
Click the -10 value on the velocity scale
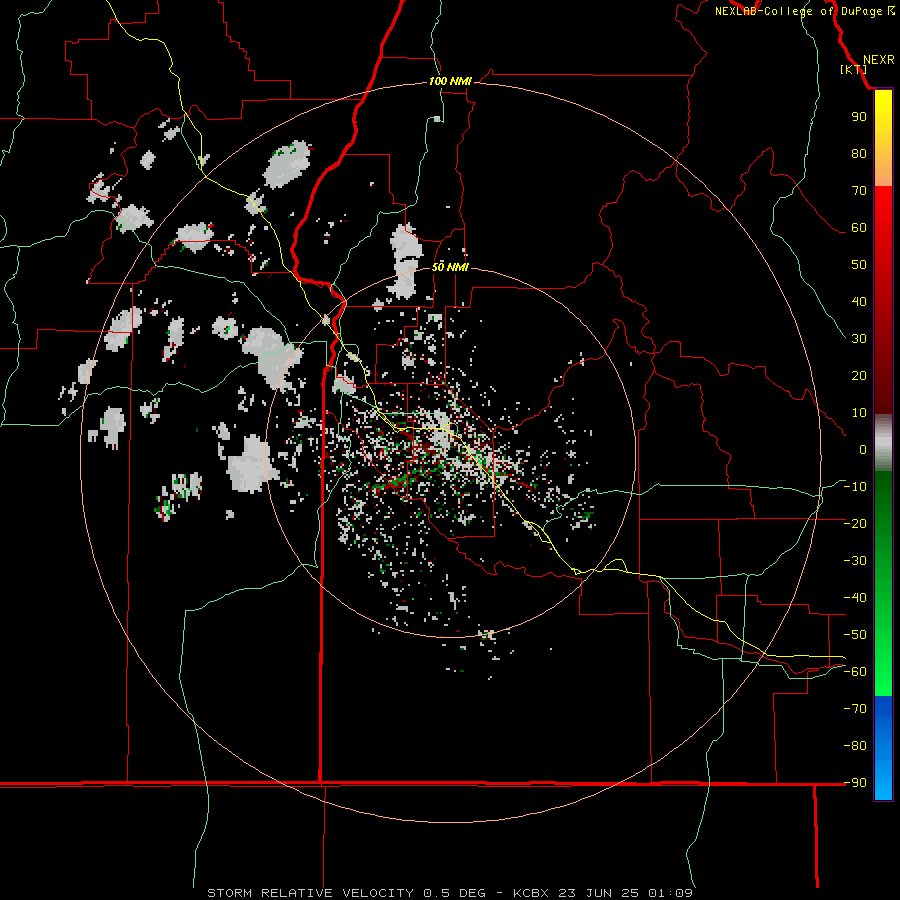pos(855,487)
